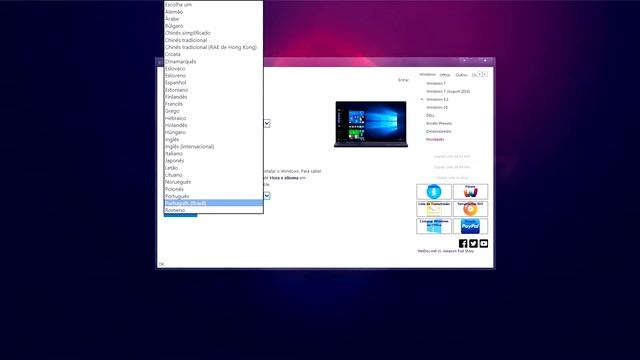Select Eslovaco option

click(213, 69)
